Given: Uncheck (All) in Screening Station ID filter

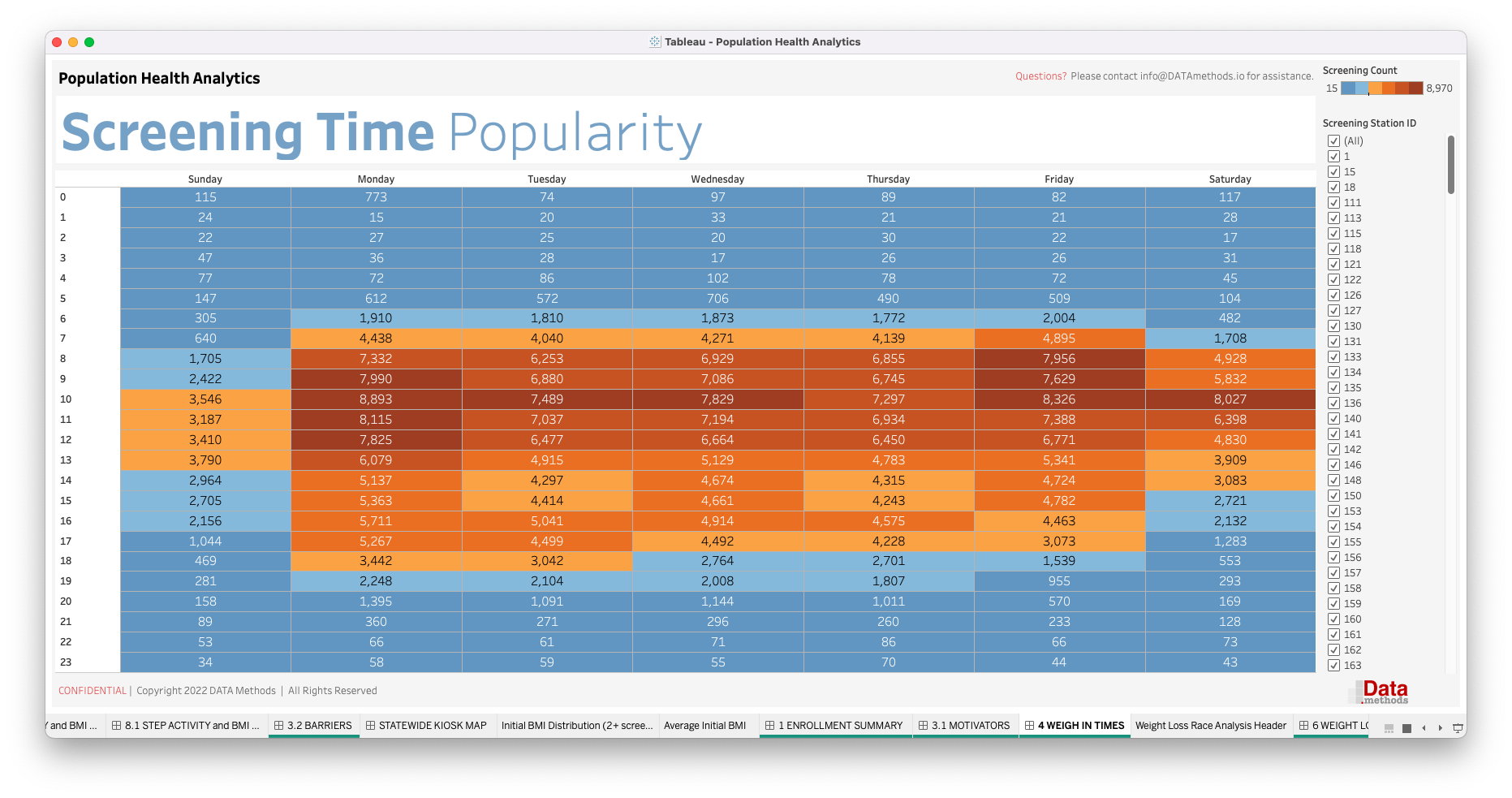Looking at the screenshot, I should coord(1333,140).
